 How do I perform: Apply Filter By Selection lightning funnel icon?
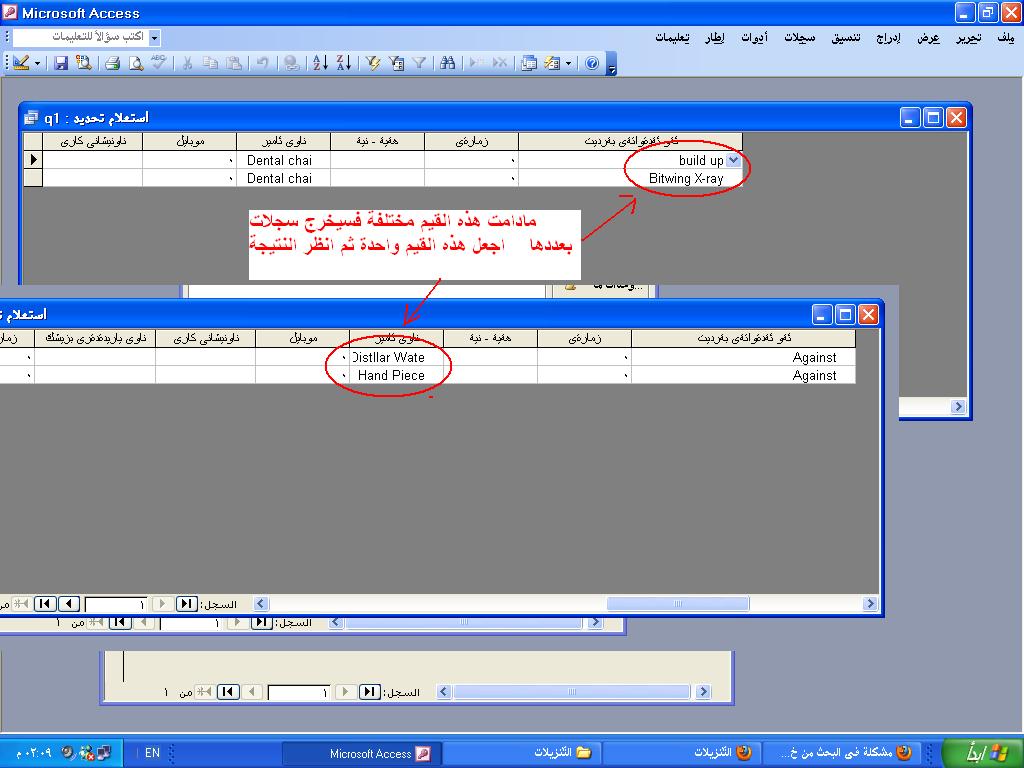pos(373,63)
